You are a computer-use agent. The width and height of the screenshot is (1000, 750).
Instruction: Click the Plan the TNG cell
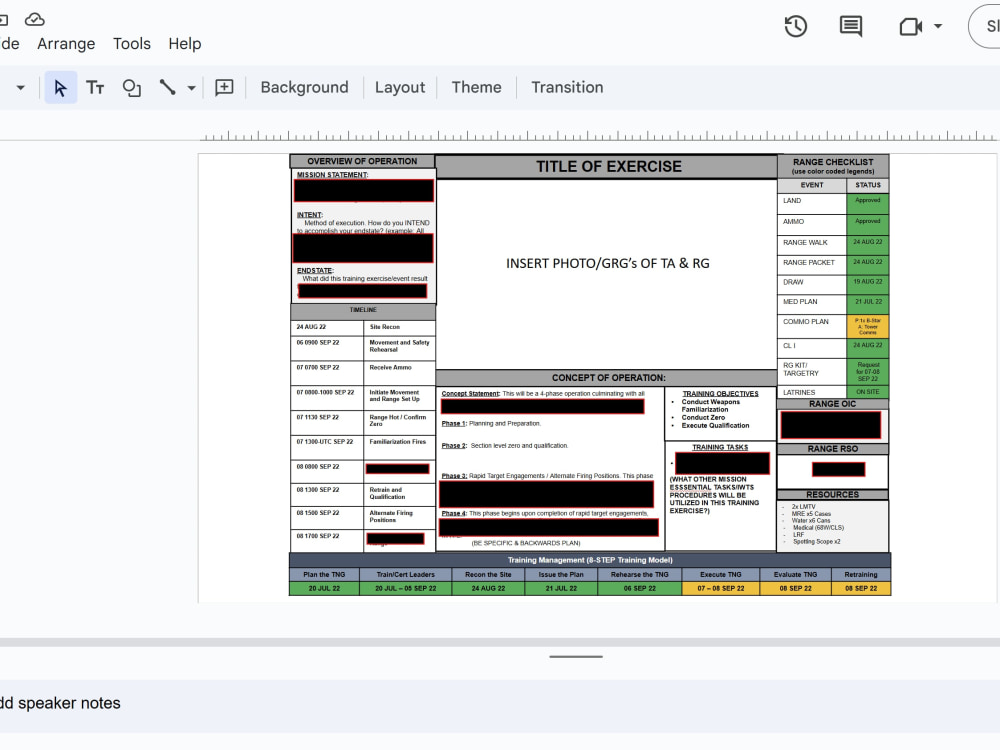click(x=324, y=575)
